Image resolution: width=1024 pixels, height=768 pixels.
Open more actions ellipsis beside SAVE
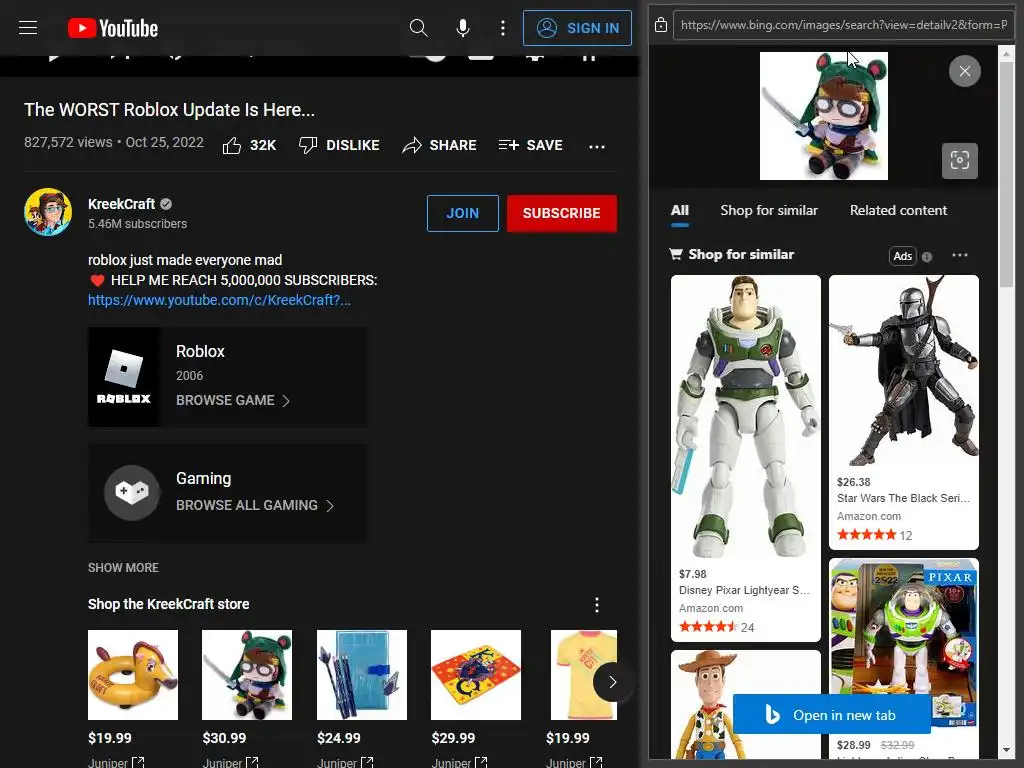[596, 147]
